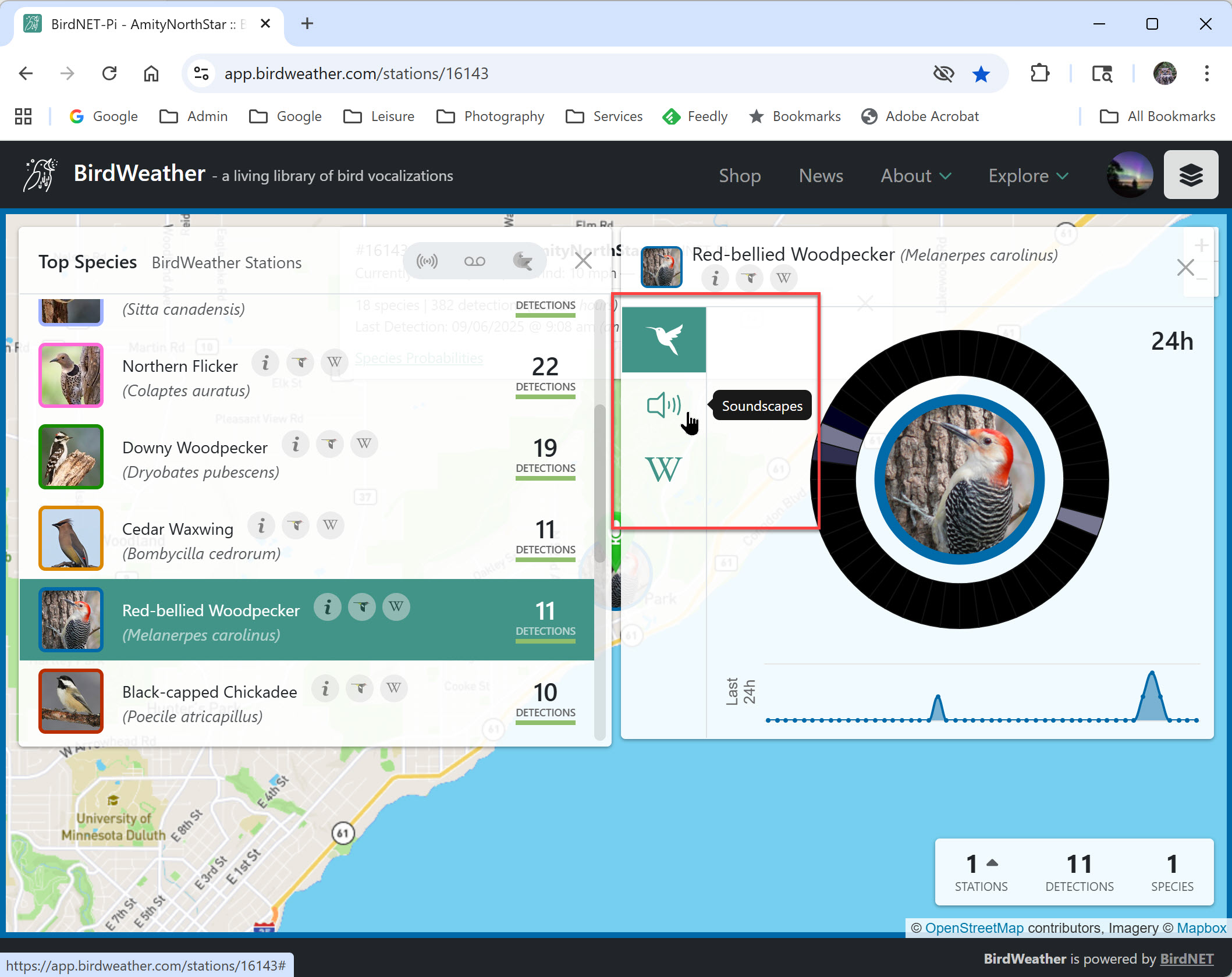Click the News navigation link
1232x977 pixels.
821,176
